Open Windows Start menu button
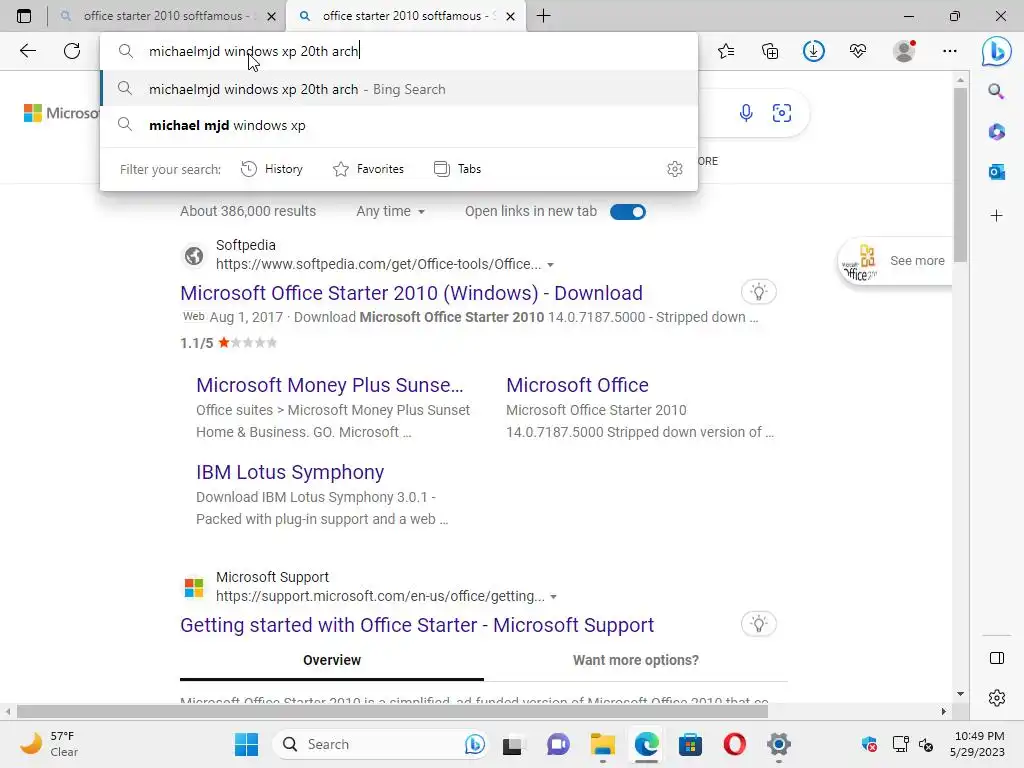 246,744
